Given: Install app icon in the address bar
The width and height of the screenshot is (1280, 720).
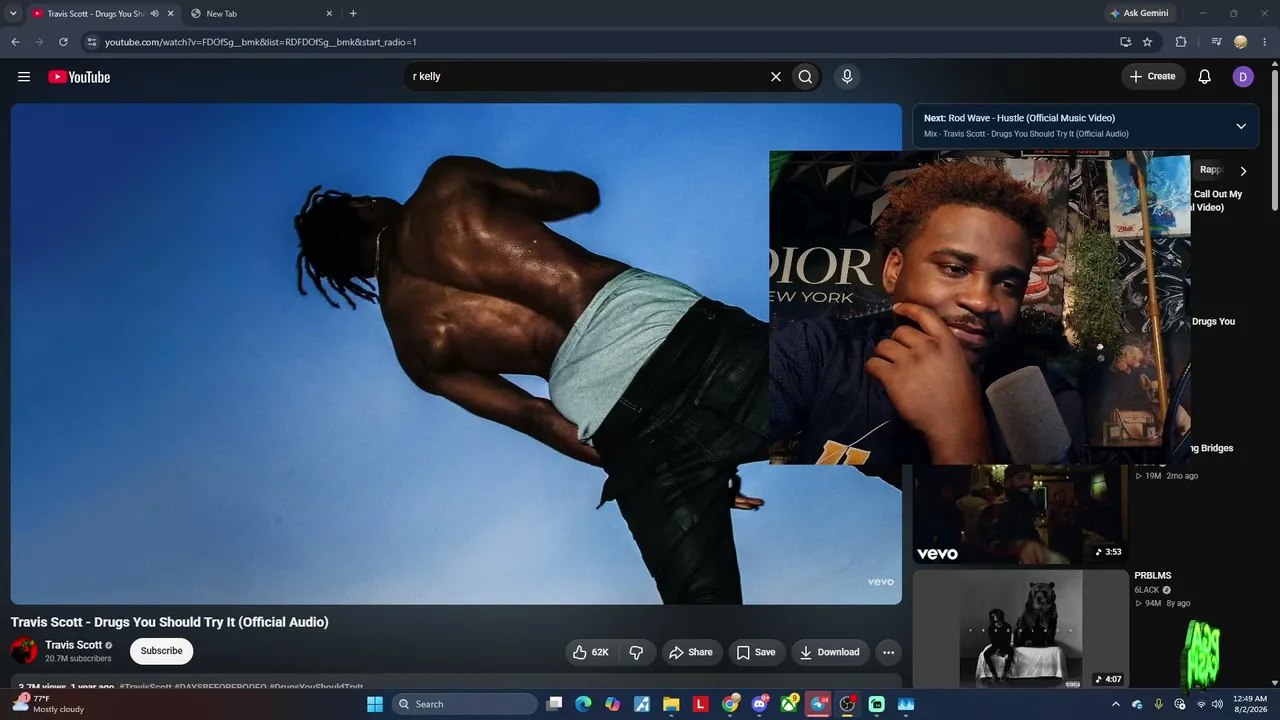Looking at the screenshot, I should click(1125, 42).
